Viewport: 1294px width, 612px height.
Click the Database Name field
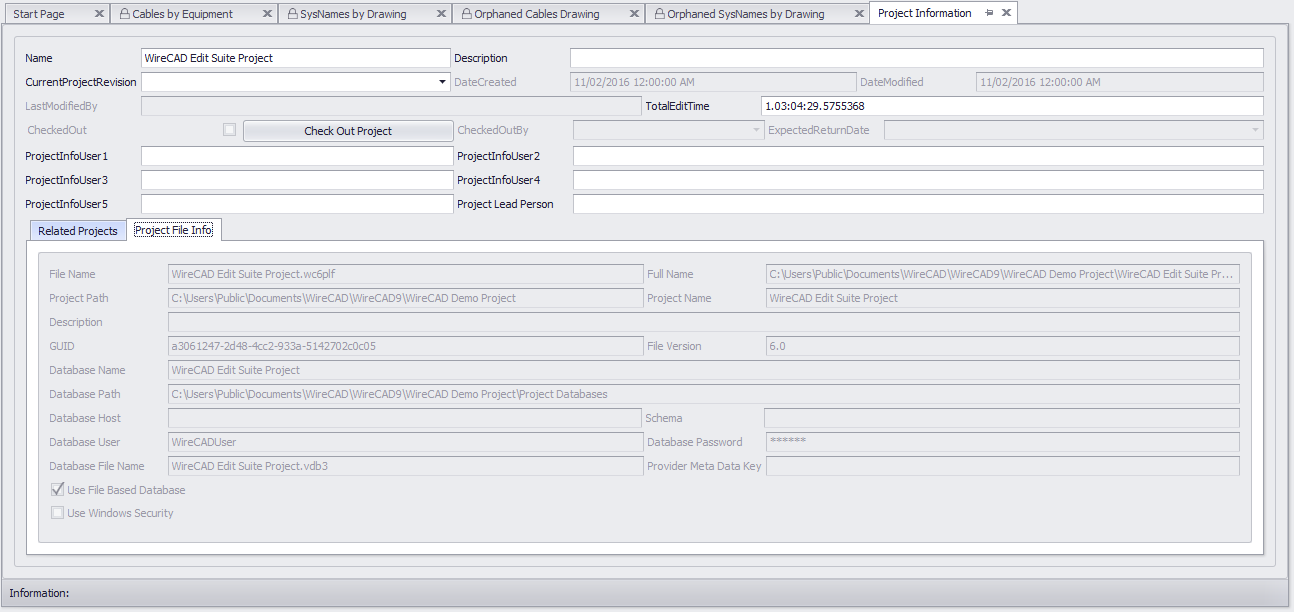(704, 370)
